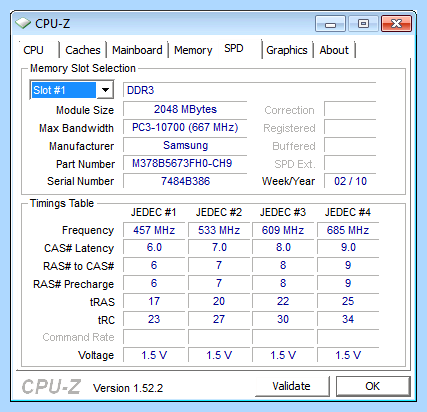The image size is (427, 412).
Task: Click the JEDEC #2 column header
Action: (x=219, y=212)
